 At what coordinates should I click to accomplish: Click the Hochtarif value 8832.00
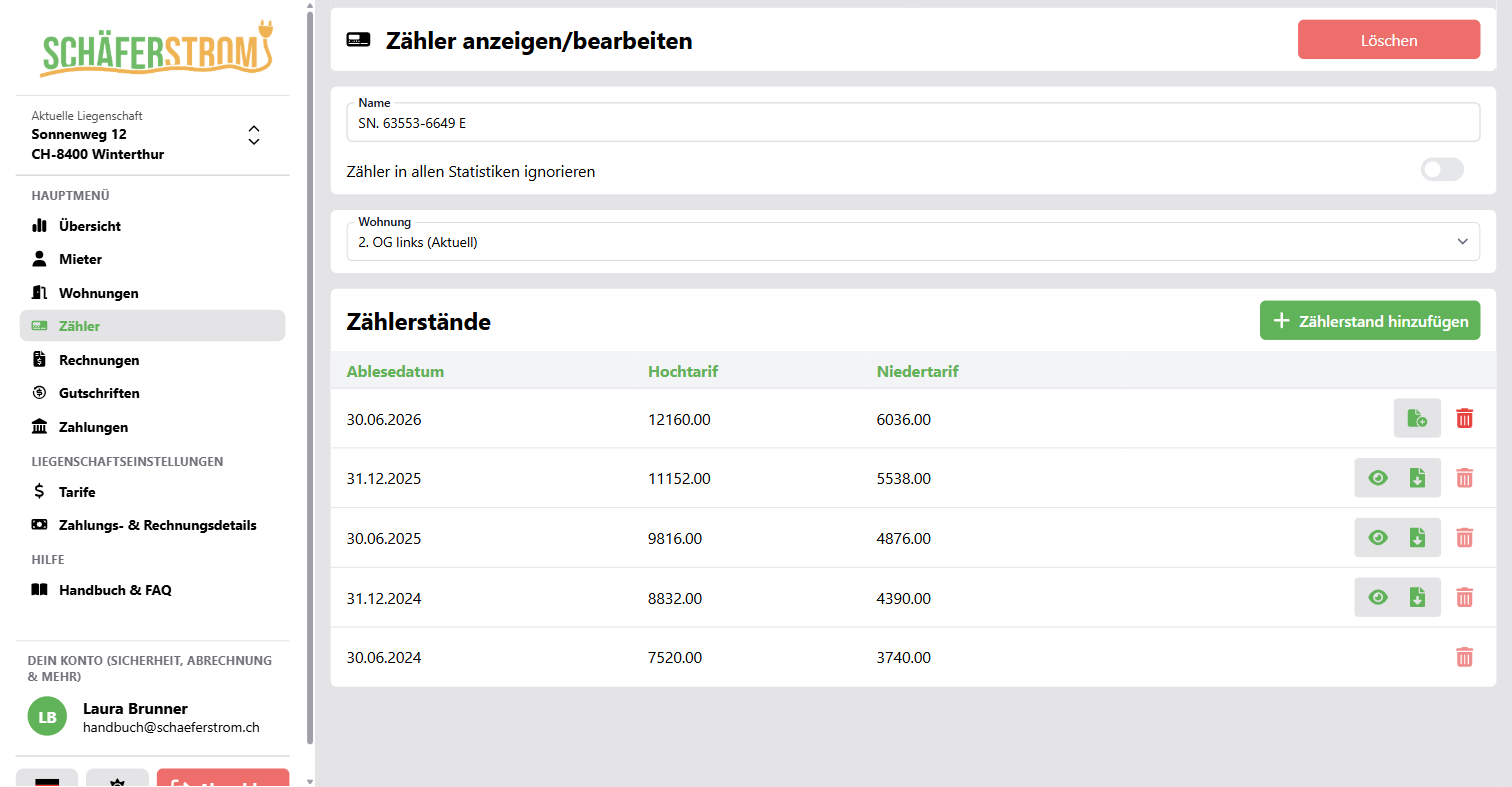pos(675,599)
